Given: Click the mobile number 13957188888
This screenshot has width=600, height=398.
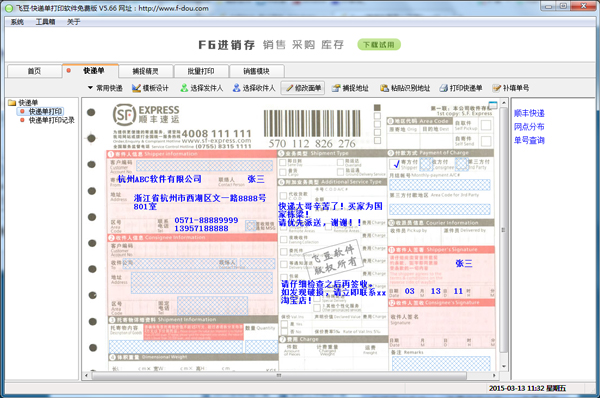Looking at the screenshot, I should click(201, 228).
